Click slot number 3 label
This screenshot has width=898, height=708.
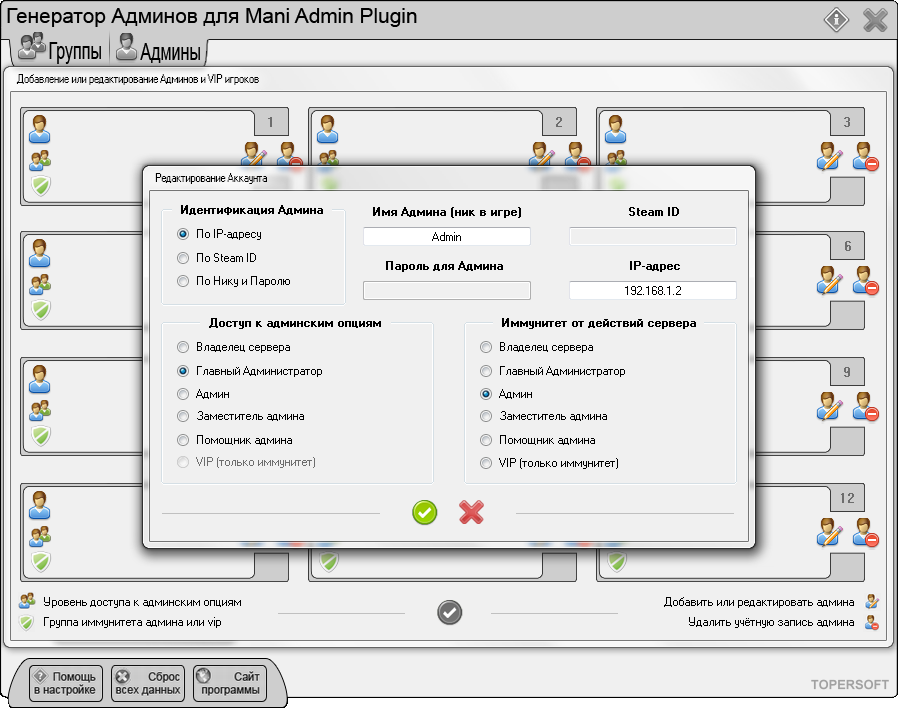pyautogui.click(x=847, y=122)
